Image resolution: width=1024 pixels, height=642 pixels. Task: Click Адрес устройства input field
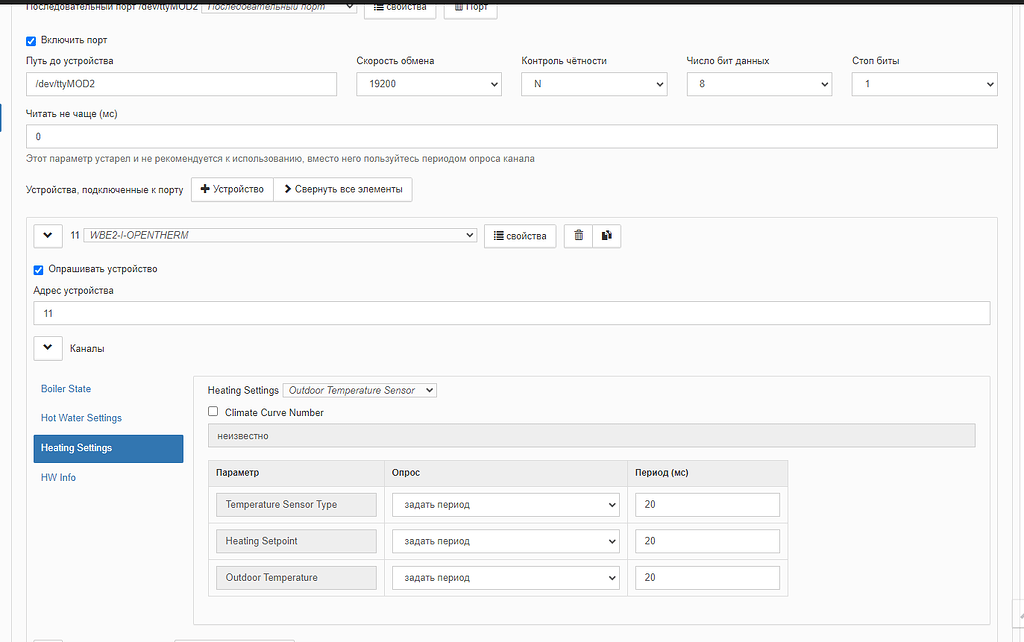tap(511, 314)
